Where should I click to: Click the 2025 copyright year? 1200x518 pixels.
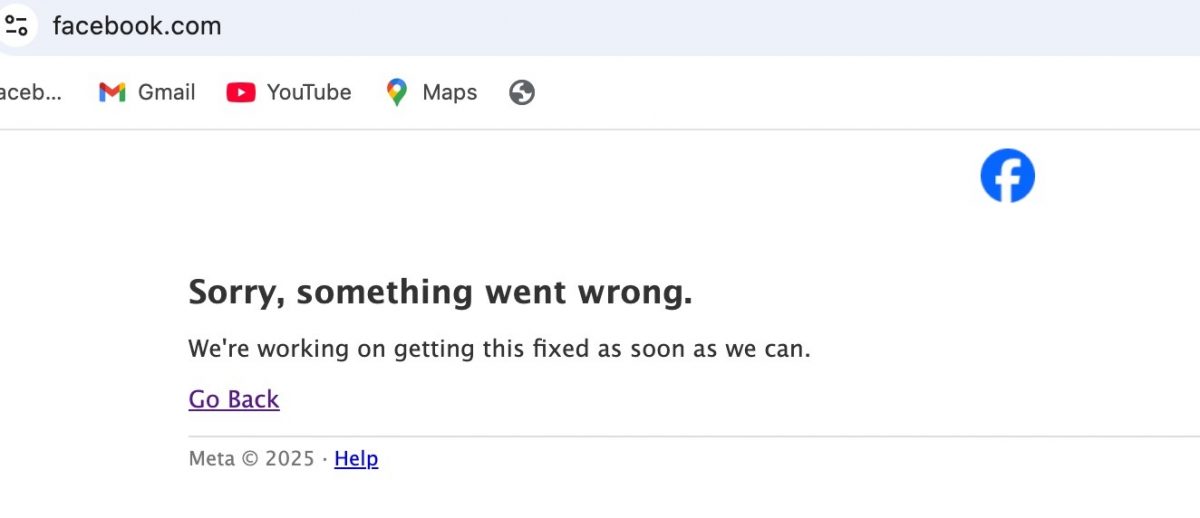[x=290, y=459]
